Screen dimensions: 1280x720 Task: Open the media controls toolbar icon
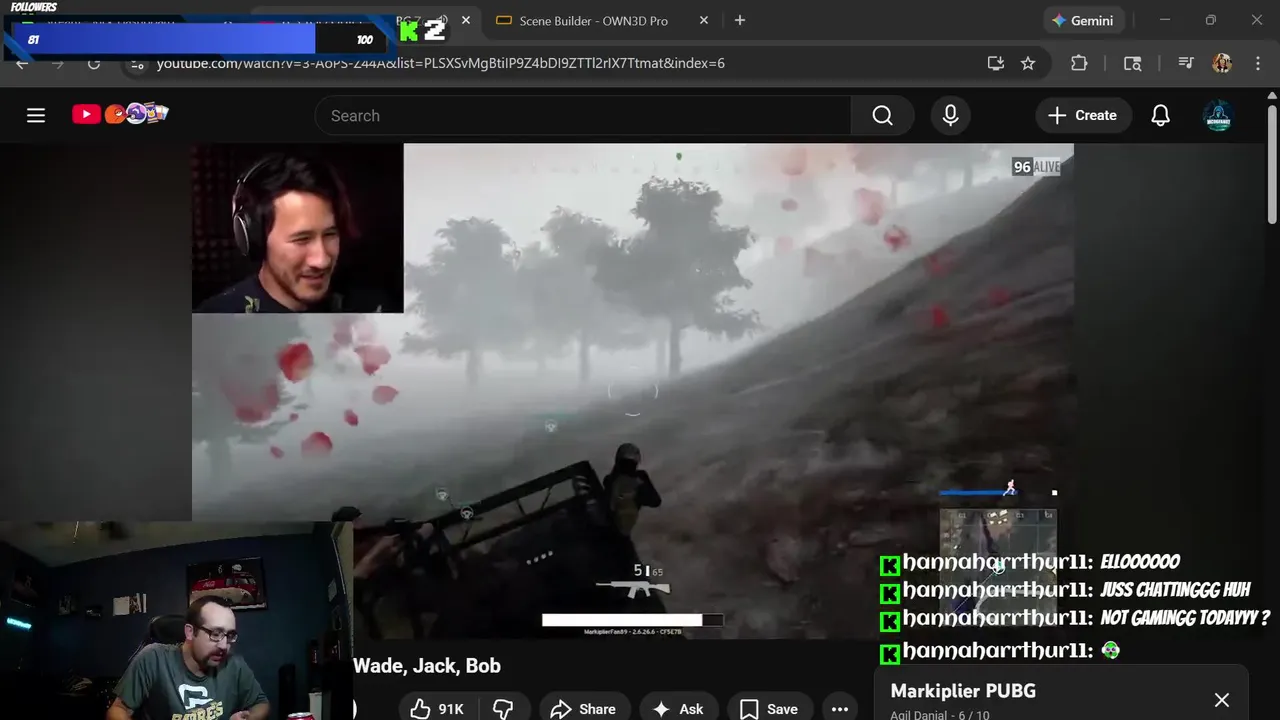(1186, 63)
